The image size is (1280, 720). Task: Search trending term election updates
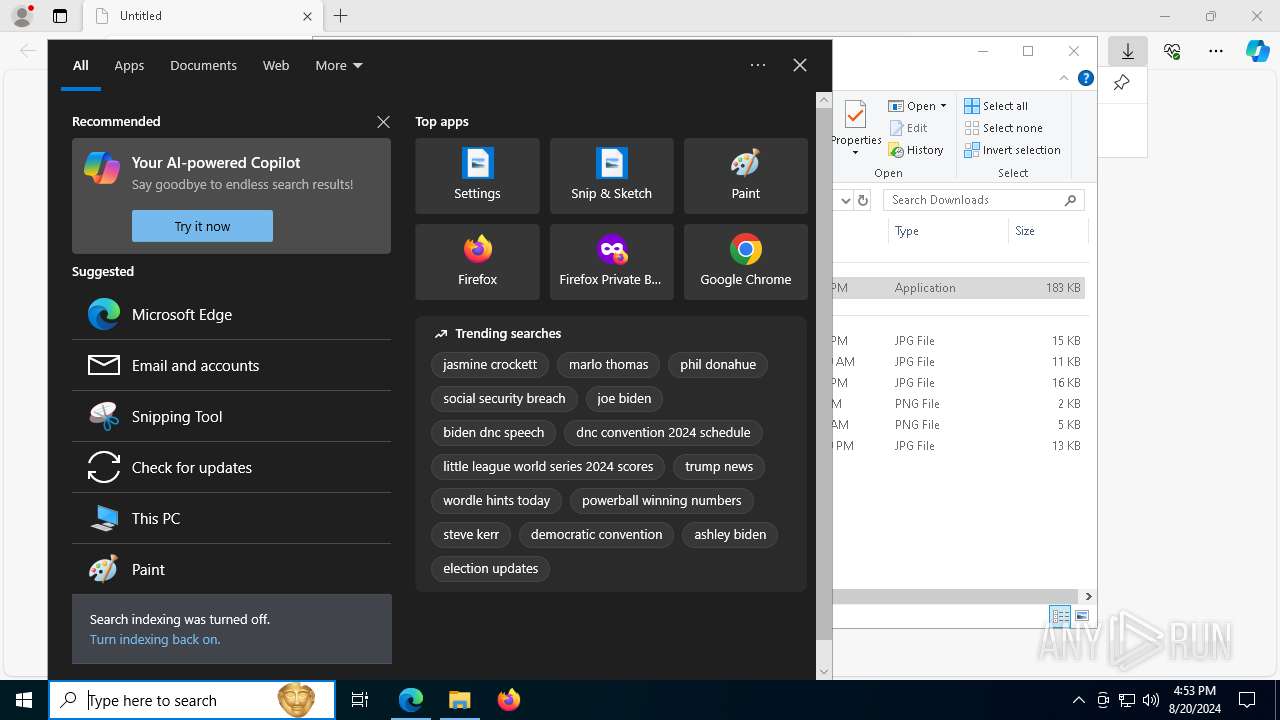[x=490, y=569]
